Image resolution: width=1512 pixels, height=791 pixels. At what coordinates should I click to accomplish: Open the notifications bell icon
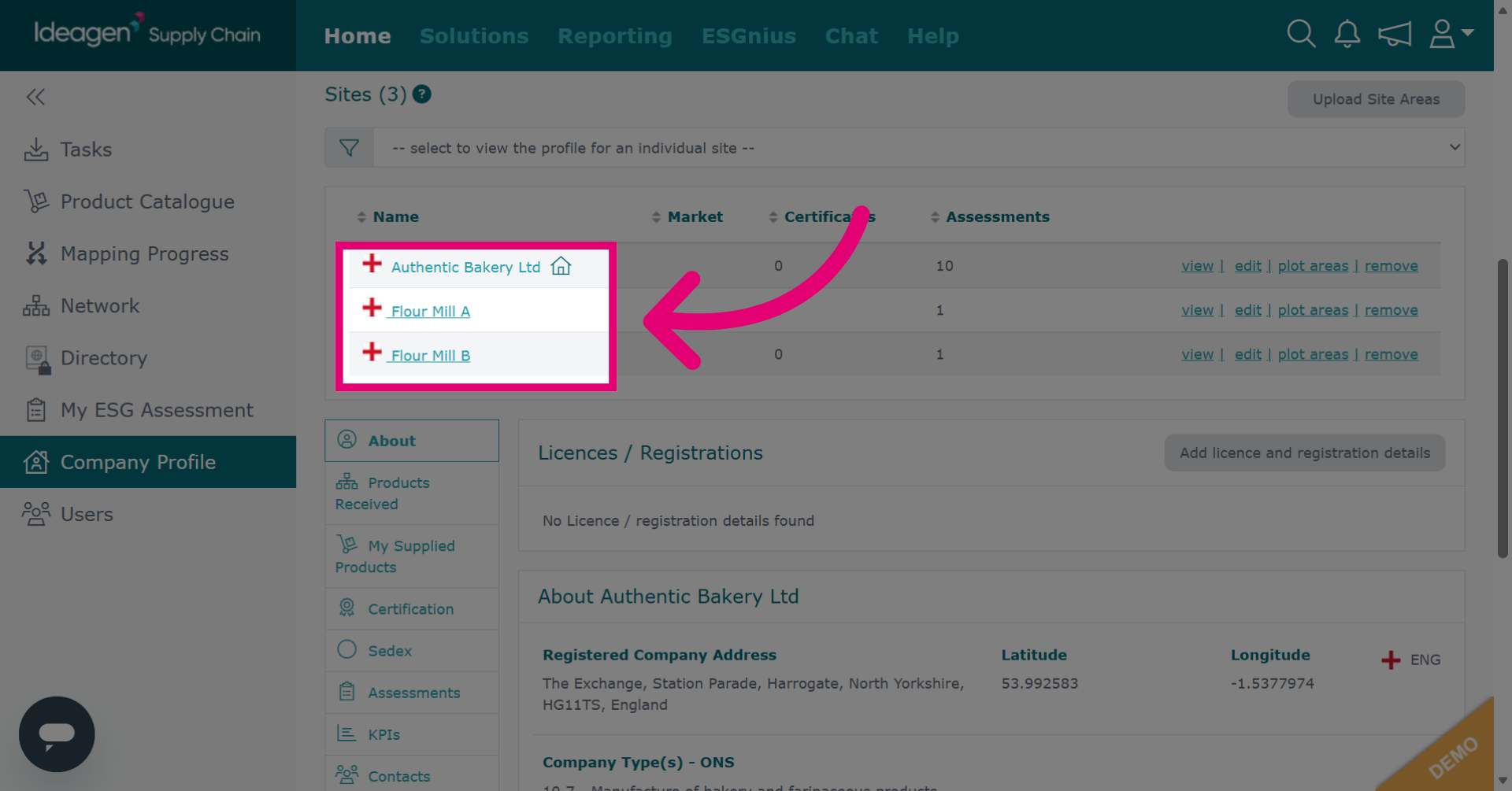1347,34
